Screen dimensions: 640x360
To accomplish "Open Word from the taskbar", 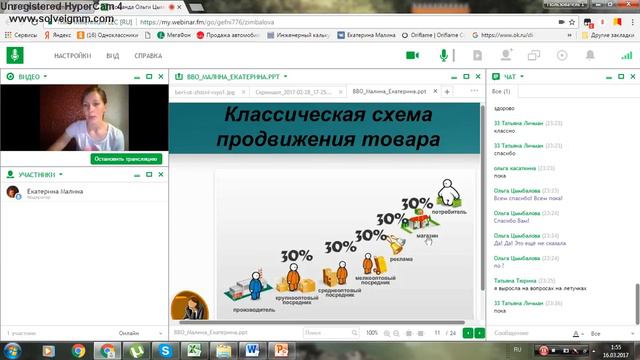I will (x=252, y=351).
